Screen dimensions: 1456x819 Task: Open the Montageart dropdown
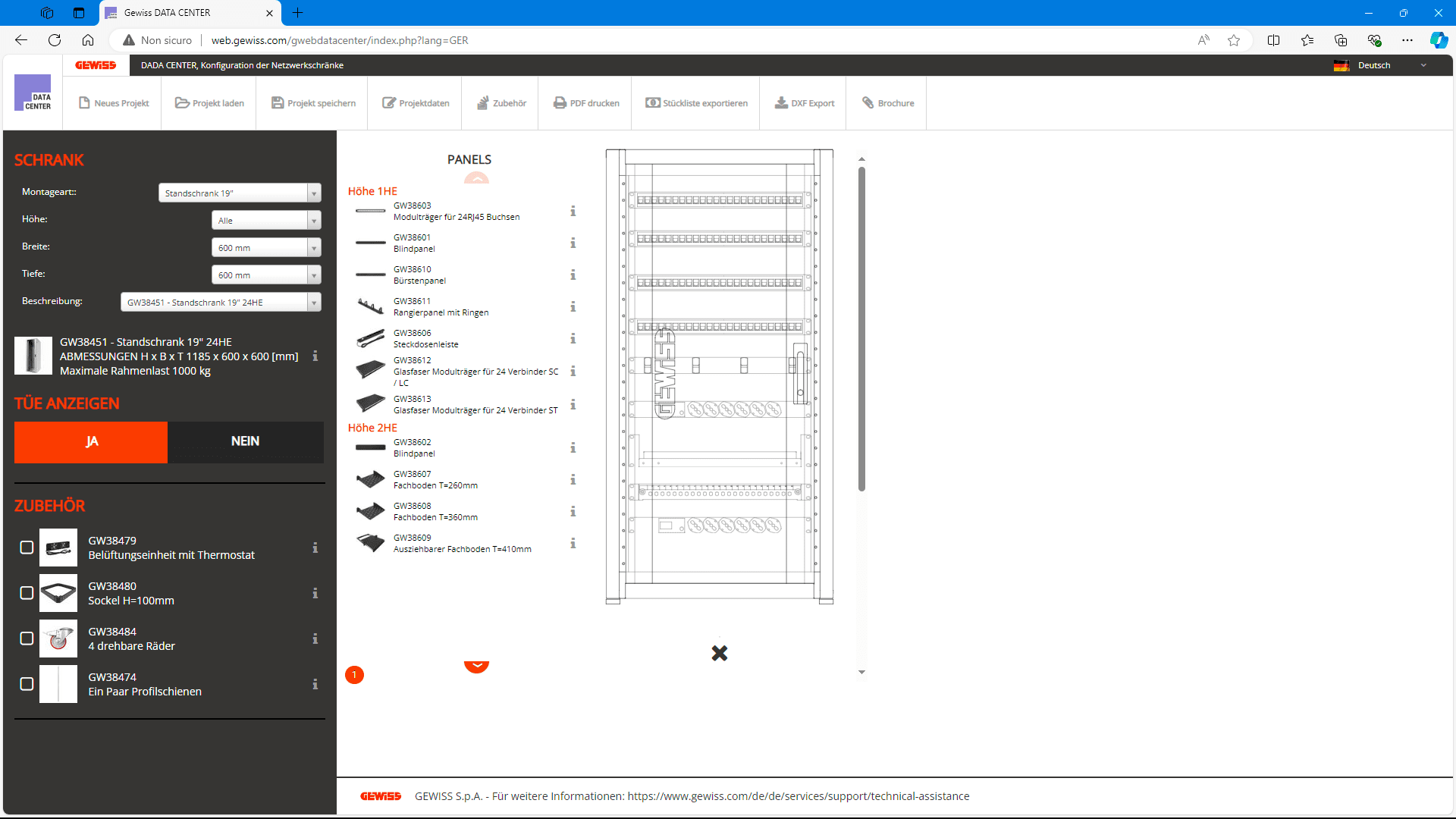click(x=240, y=193)
